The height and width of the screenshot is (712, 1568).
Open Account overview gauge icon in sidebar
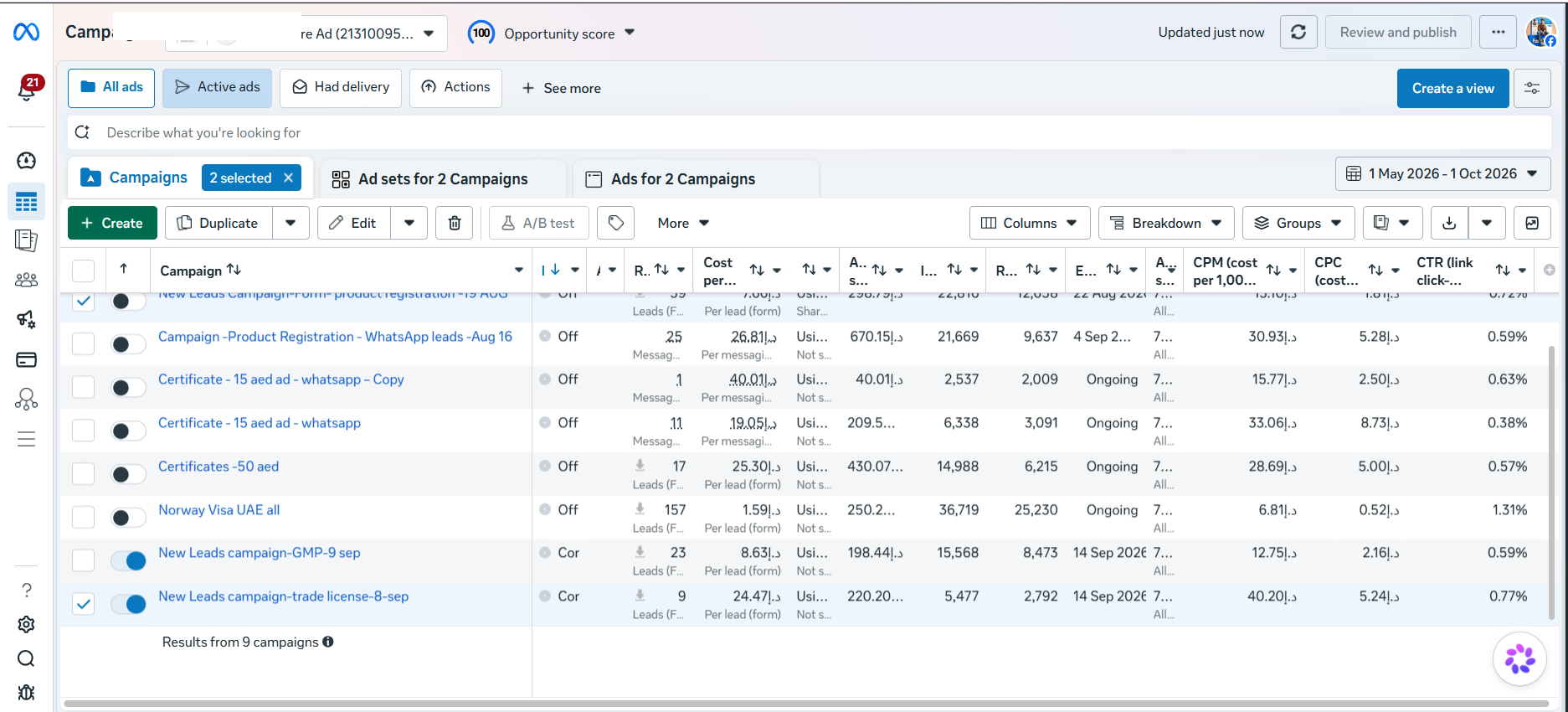pos(26,160)
